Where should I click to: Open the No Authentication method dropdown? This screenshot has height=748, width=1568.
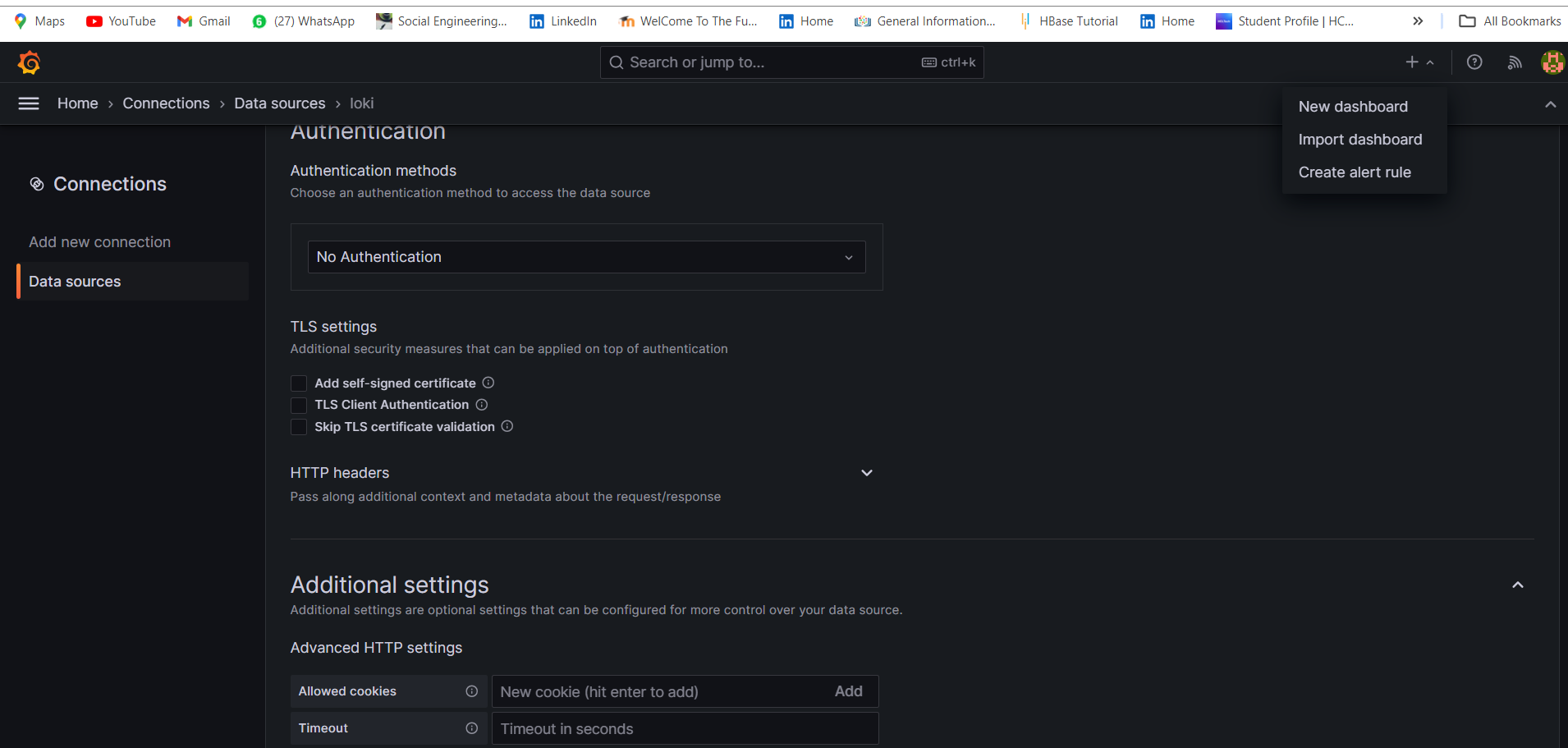(586, 257)
